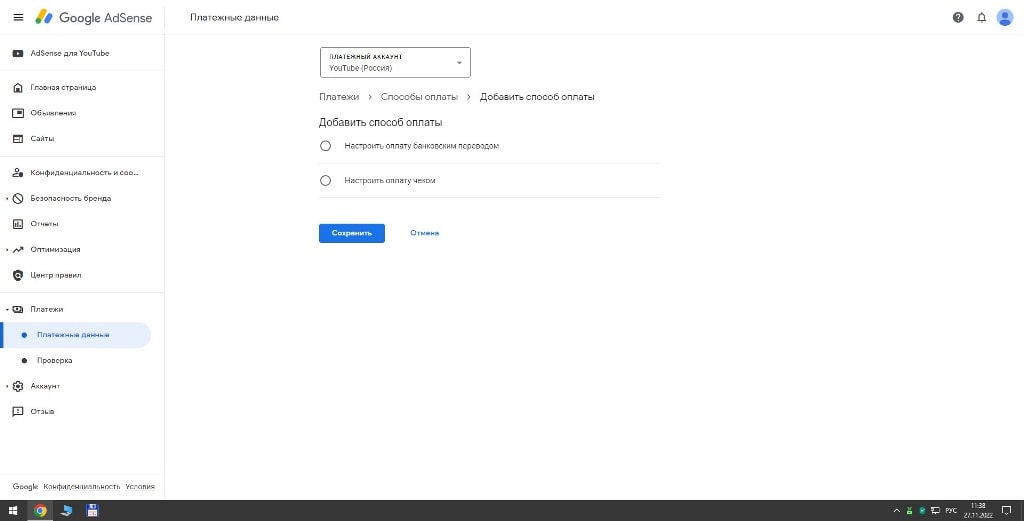Open the hamburger main menu

(x=17, y=18)
